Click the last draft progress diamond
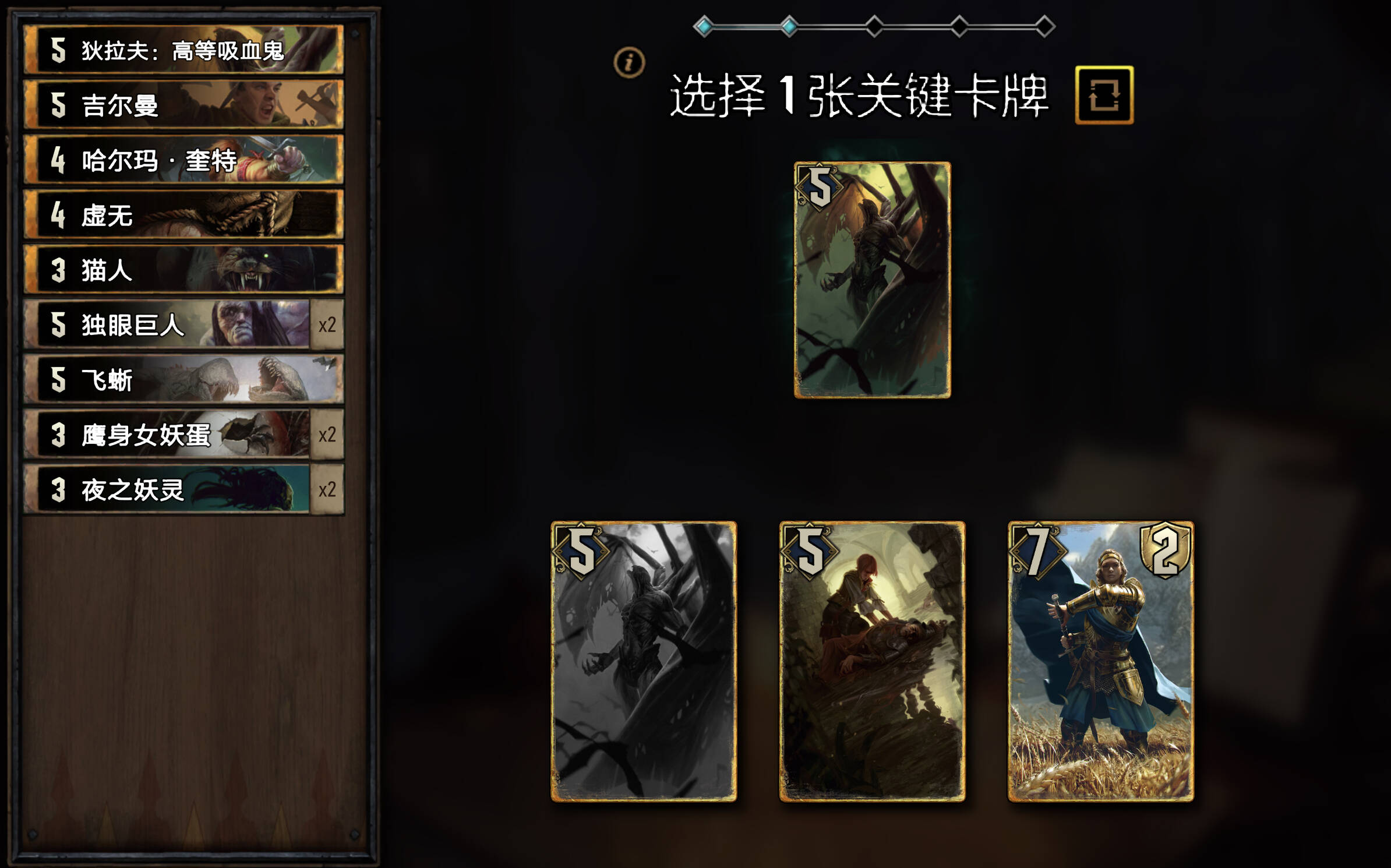 coord(1044,26)
